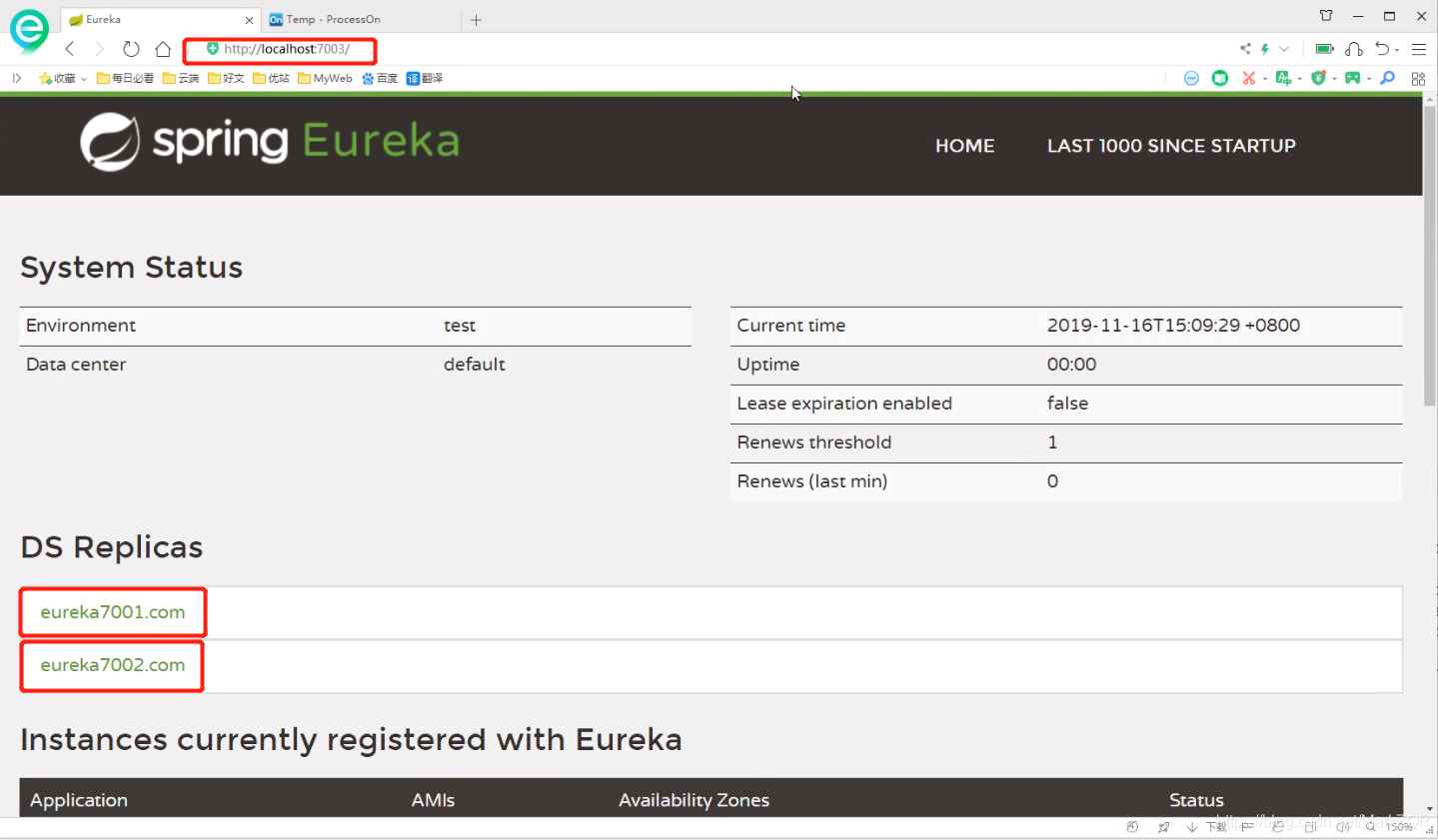Click the red scissors screenshot icon
Screen dimensions: 1438x840
coord(1248,78)
